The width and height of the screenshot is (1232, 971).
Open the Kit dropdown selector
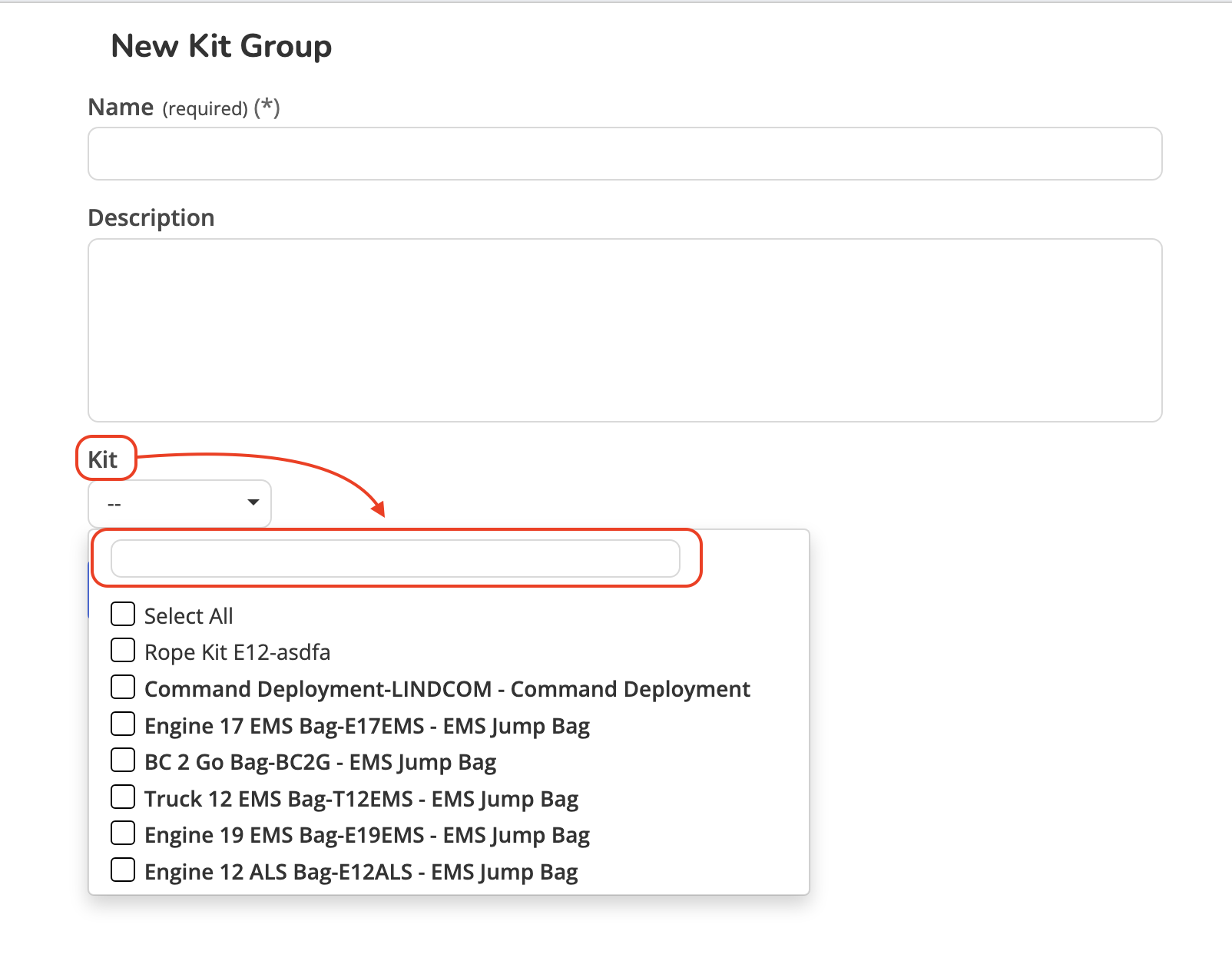coord(179,504)
